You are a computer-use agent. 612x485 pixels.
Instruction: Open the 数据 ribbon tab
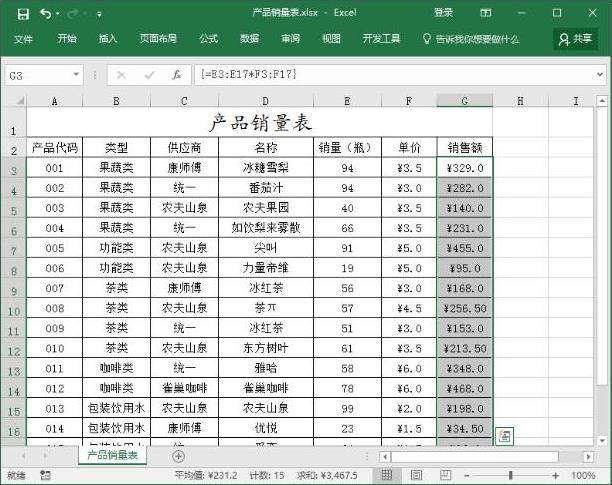(249, 38)
